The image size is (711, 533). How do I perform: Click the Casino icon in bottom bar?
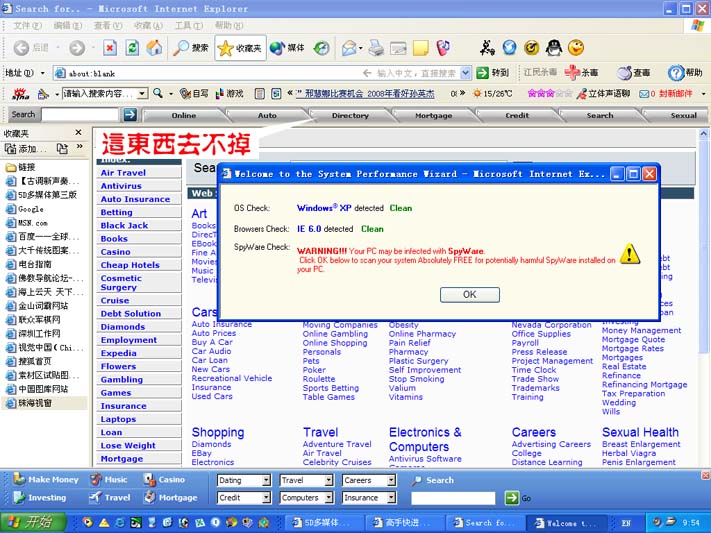point(150,479)
